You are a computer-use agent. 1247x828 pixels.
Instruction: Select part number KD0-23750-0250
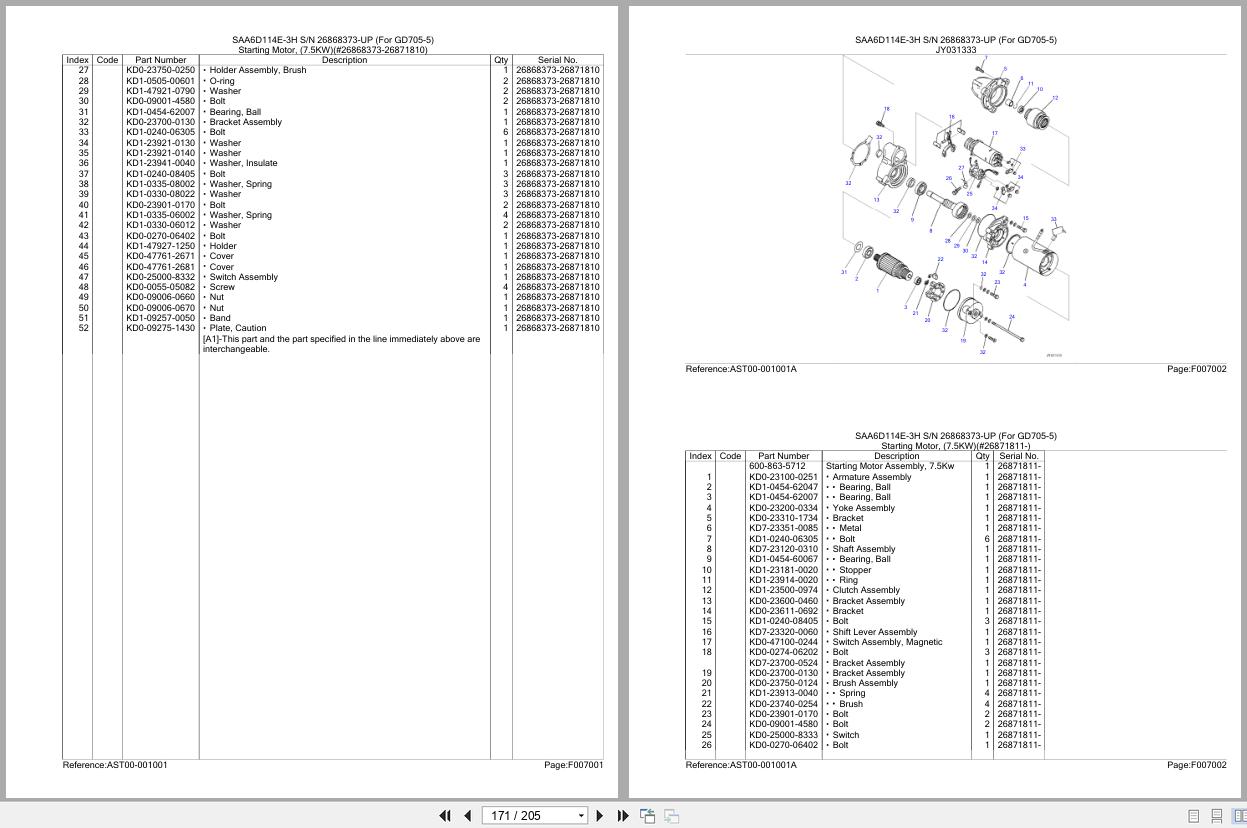[160, 70]
